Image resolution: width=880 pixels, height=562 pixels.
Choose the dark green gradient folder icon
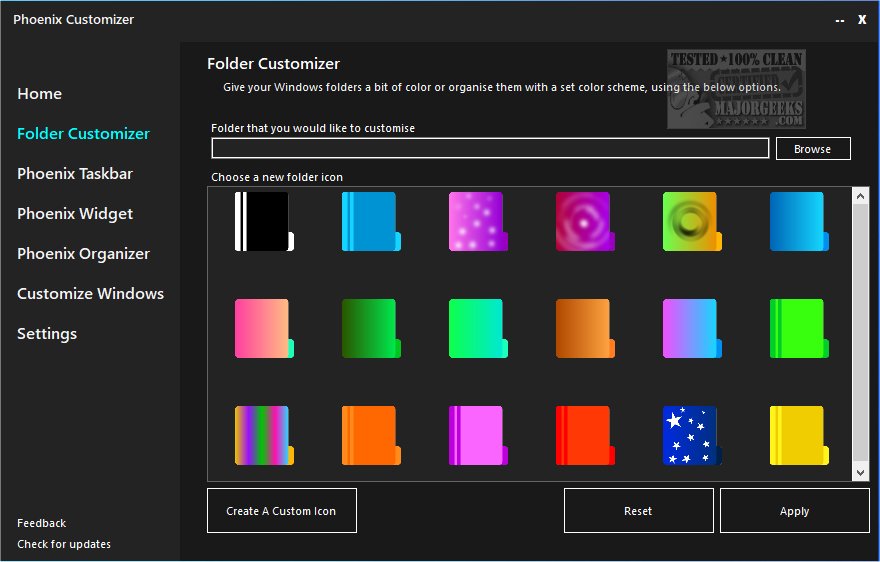372,328
